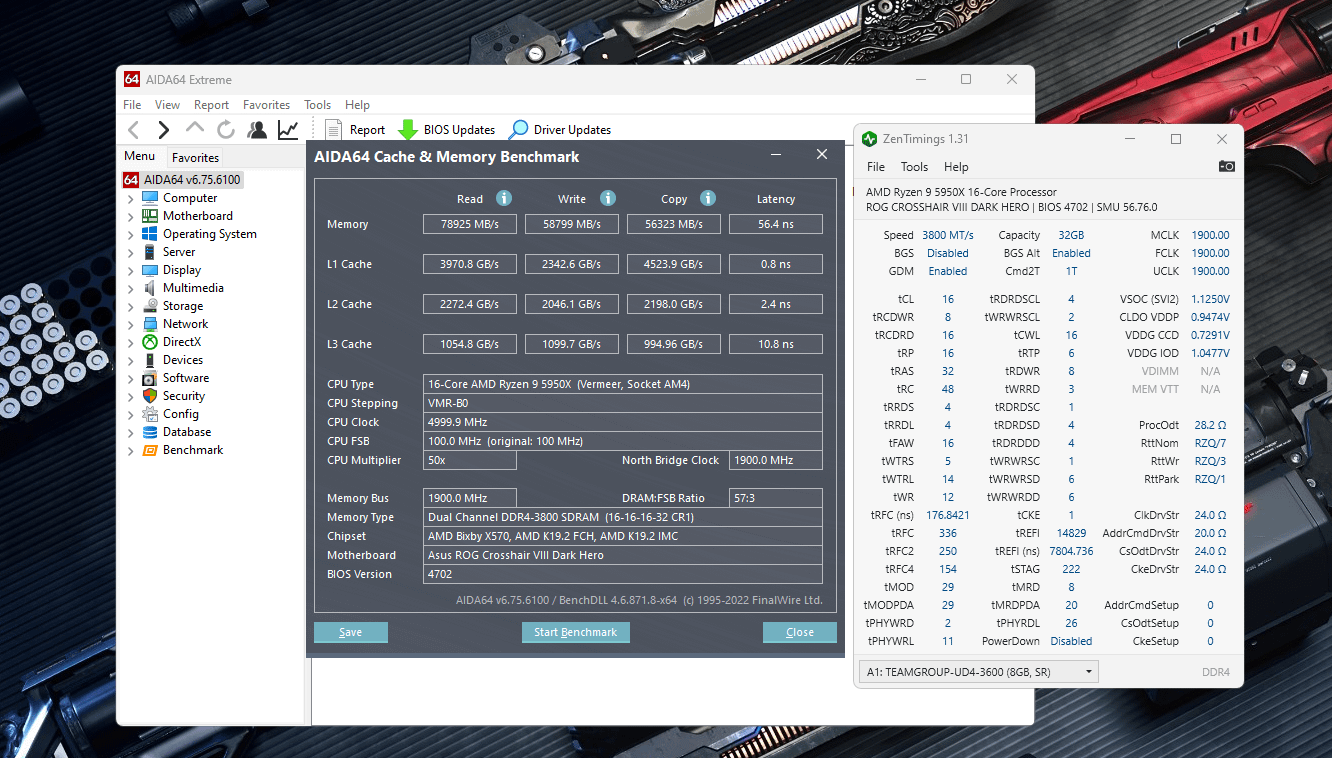Image resolution: width=1332 pixels, height=758 pixels.
Task: Select the Security tree item
Action: tap(184, 396)
